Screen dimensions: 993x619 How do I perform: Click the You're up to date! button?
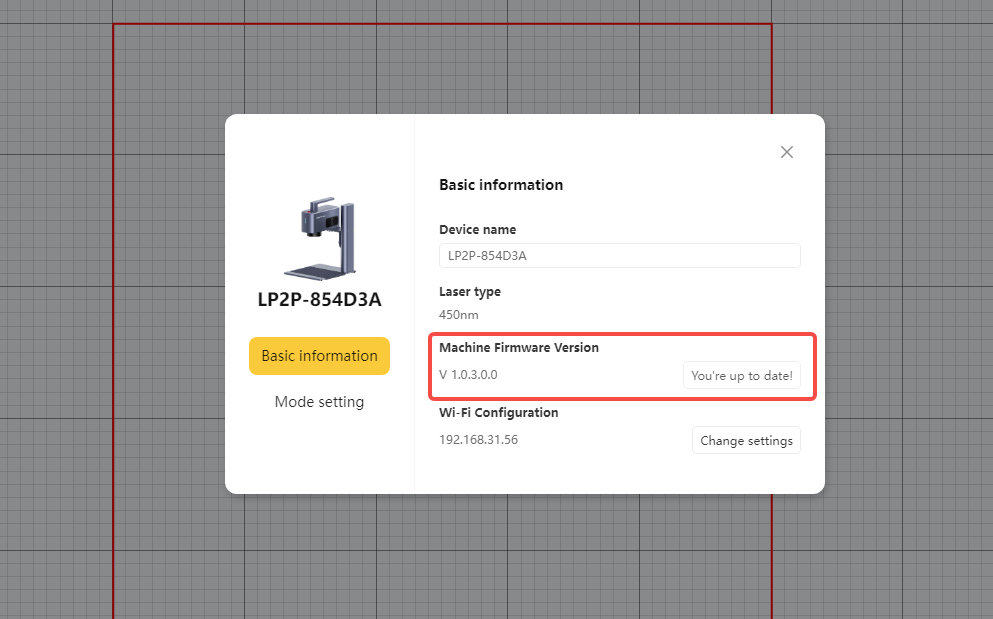[x=742, y=375]
